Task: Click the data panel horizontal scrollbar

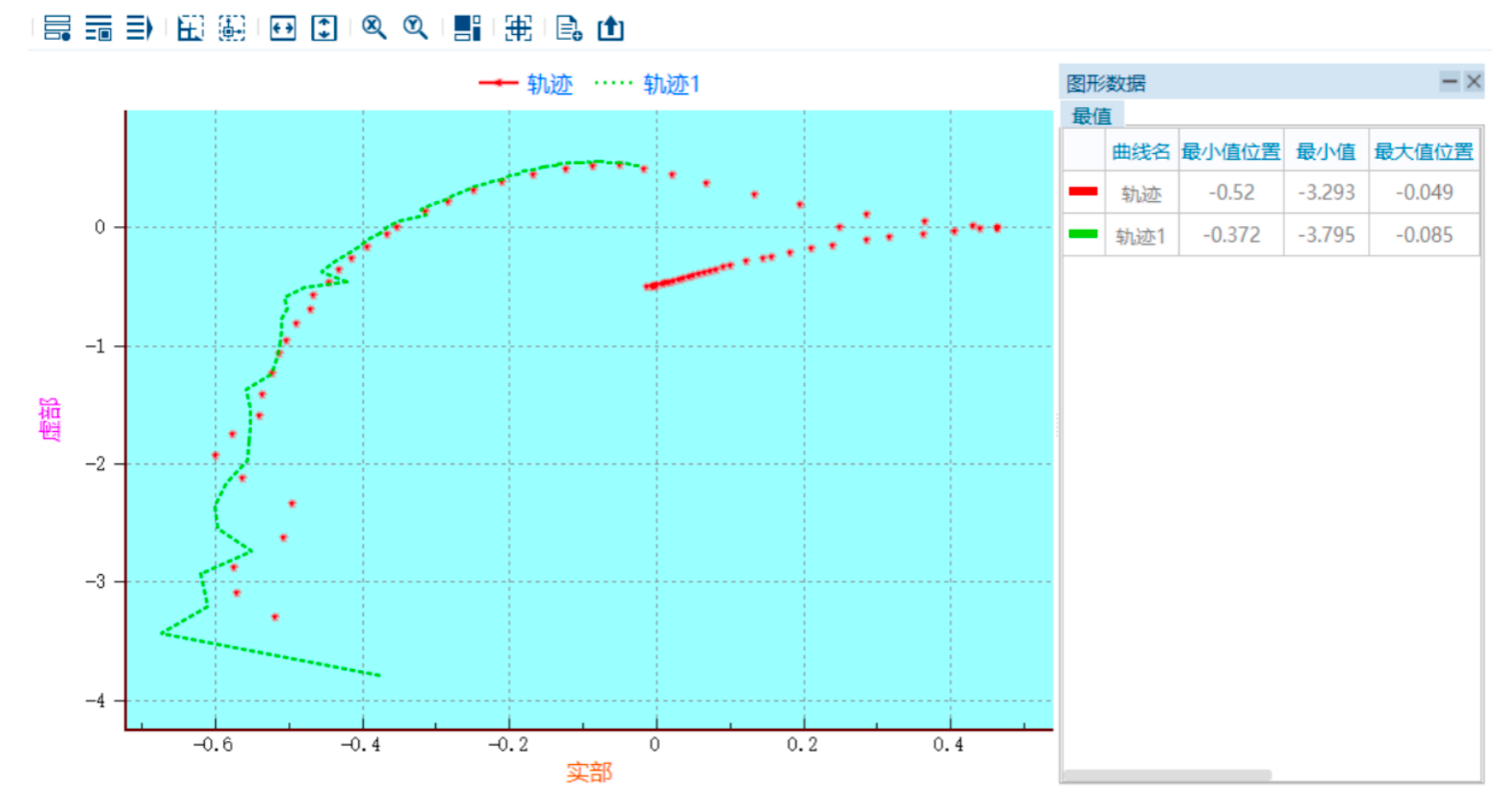Action: pos(1167,775)
